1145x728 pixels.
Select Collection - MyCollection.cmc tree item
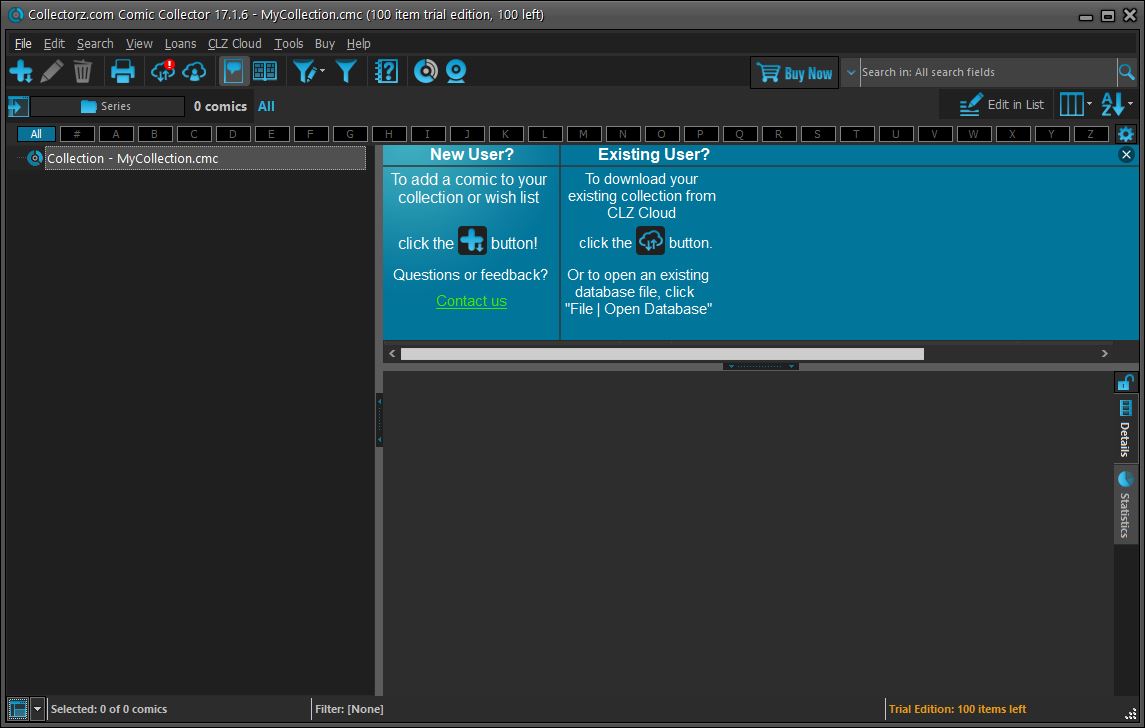point(132,158)
